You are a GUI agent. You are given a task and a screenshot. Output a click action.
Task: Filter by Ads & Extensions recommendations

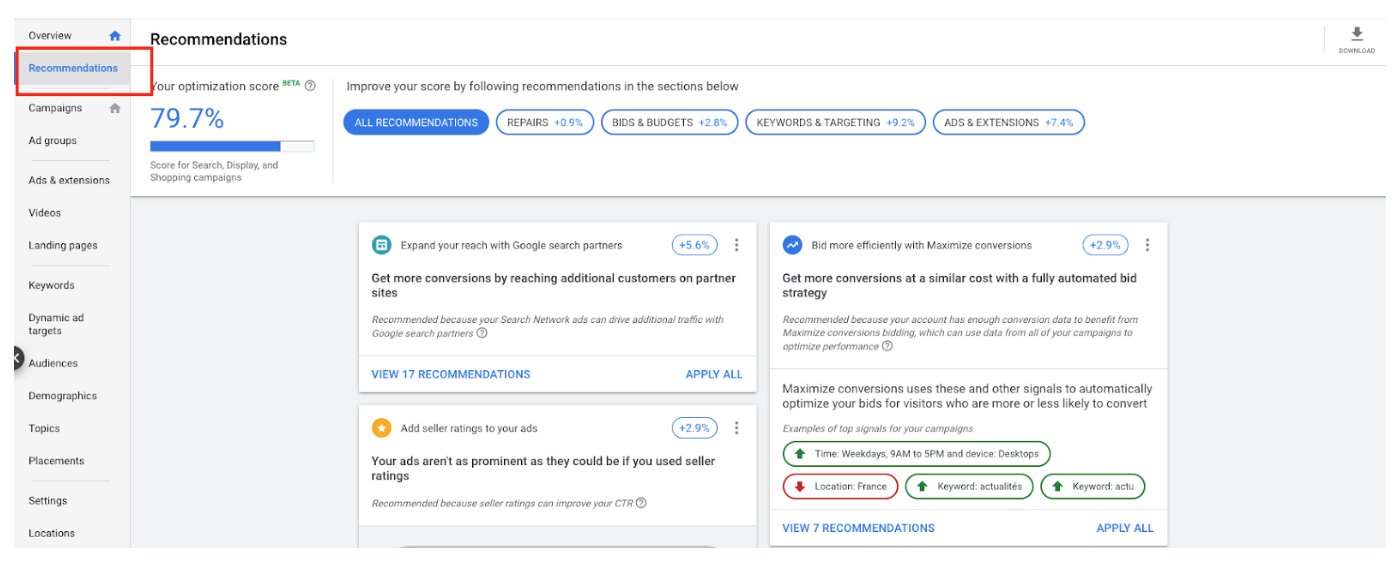coord(1008,122)
